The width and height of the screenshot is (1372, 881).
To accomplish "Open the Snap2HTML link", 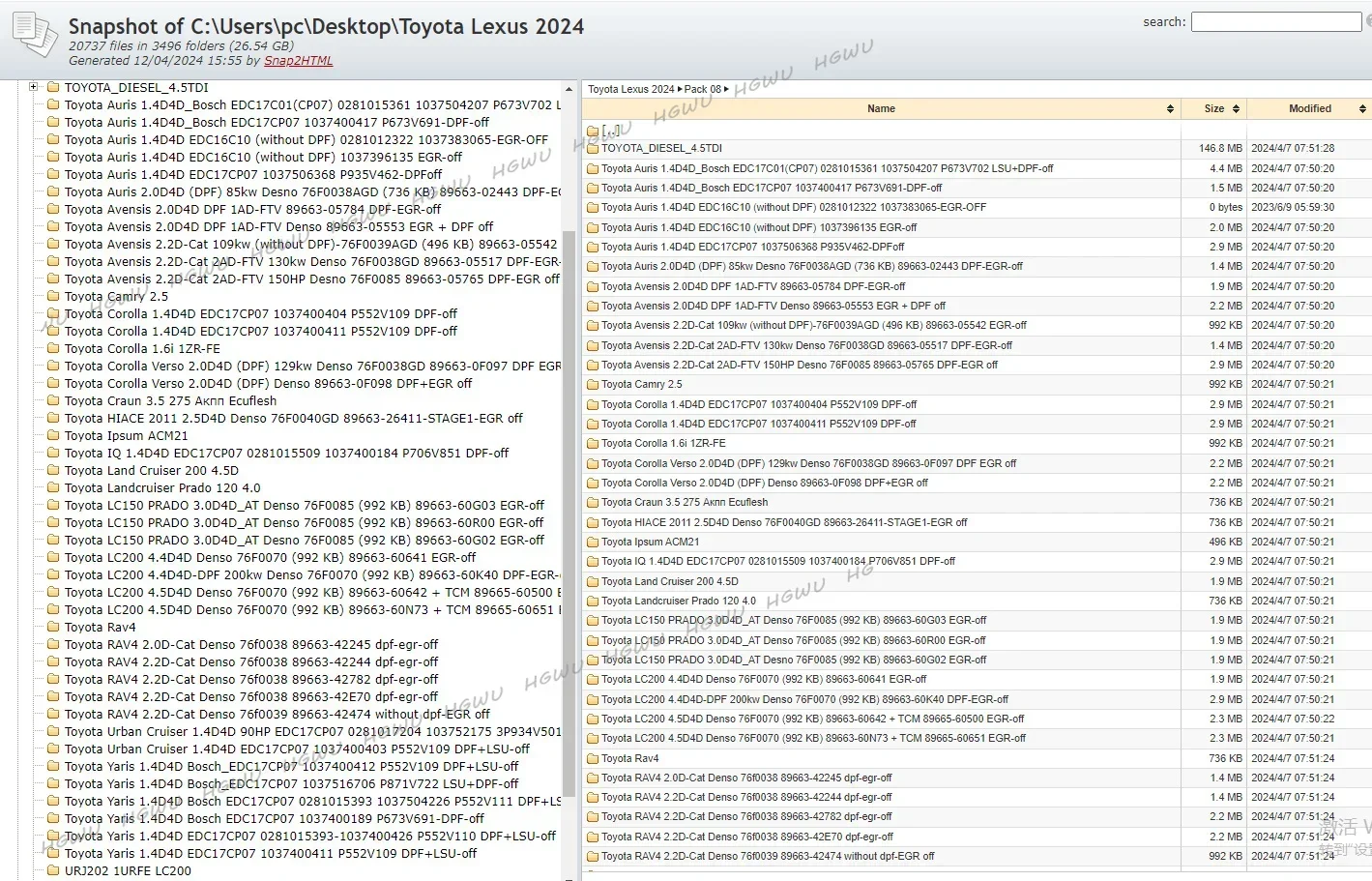I will [298, 60].
